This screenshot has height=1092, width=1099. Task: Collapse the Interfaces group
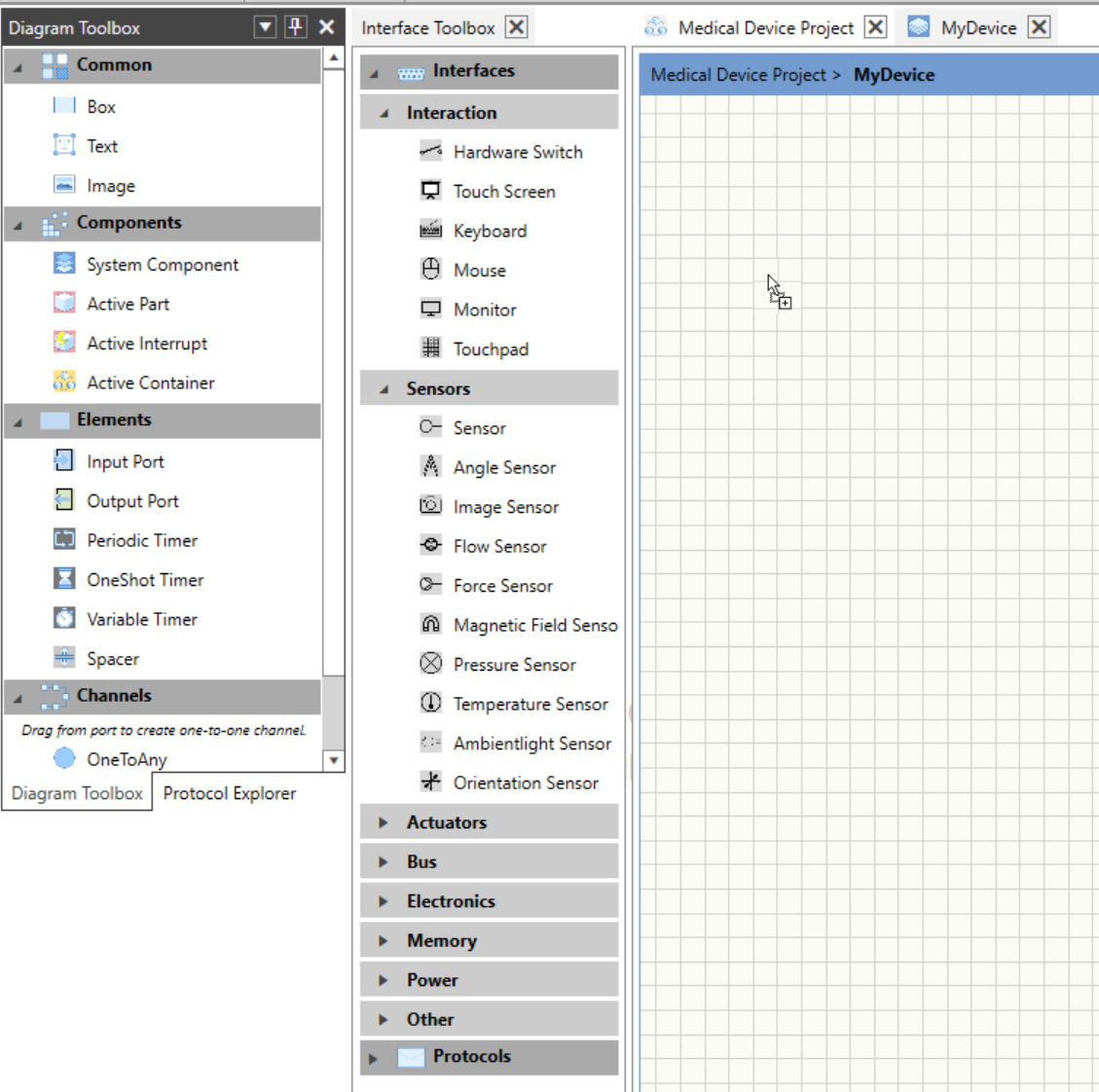(x=374, y=73)
